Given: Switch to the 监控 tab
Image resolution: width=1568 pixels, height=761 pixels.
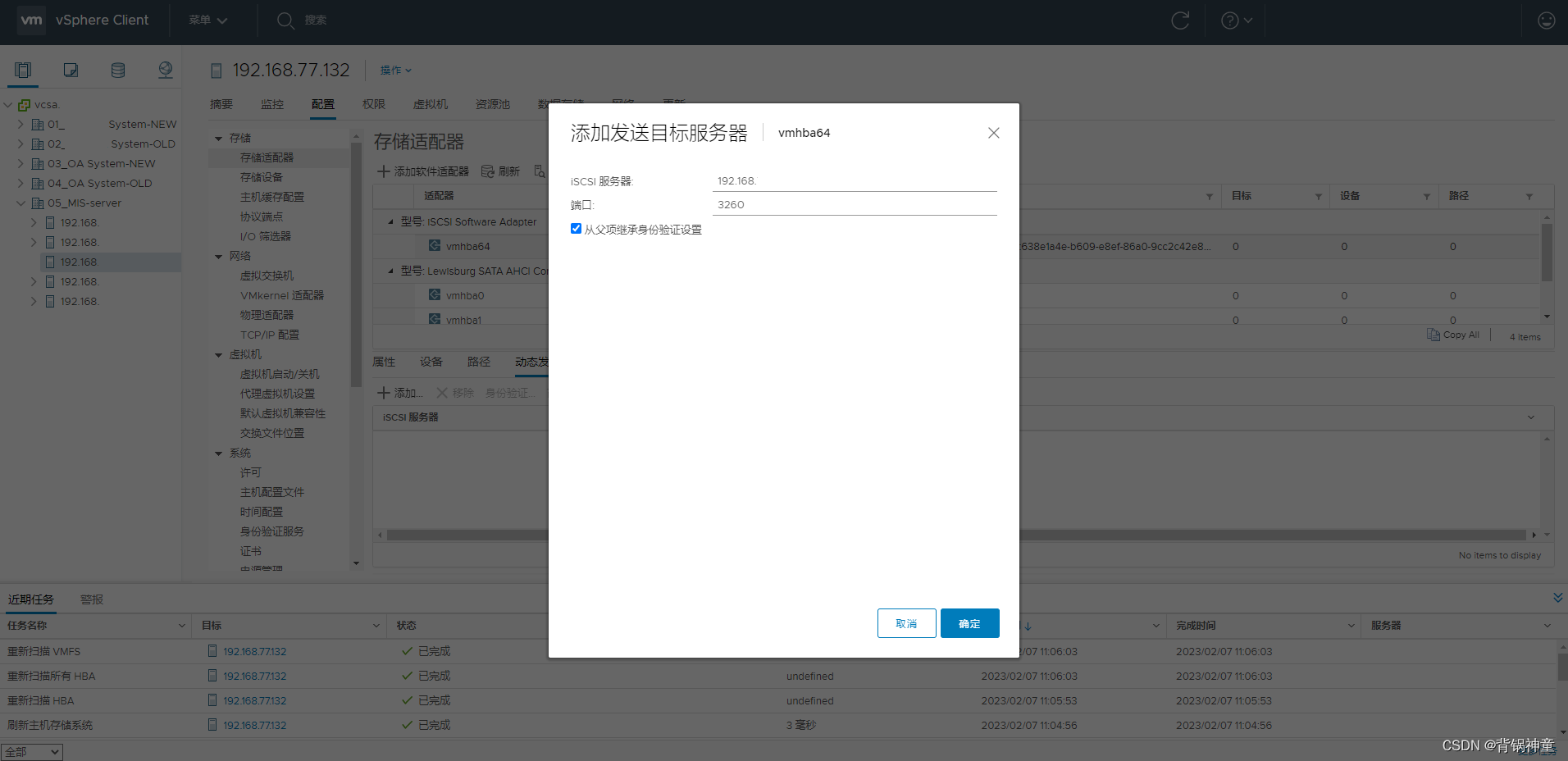Looking at the screenshot, I should click(272, 104).
